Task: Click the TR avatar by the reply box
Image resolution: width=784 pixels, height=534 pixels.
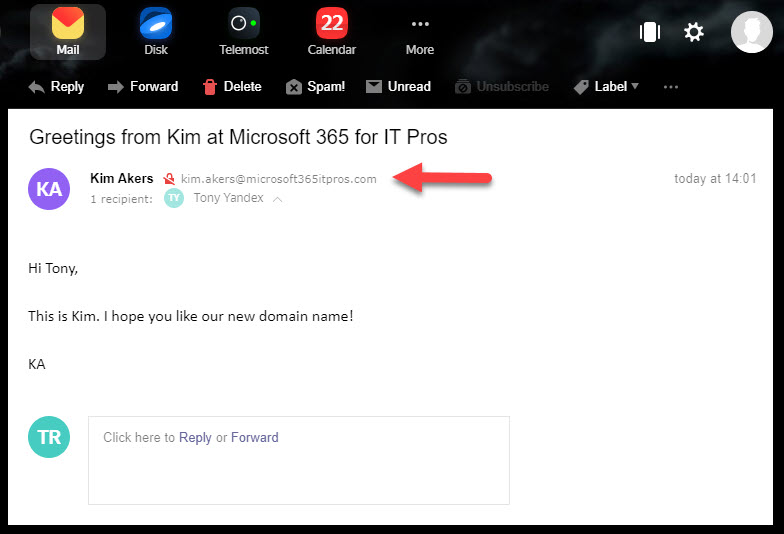Action: click(x=49, y=437)
